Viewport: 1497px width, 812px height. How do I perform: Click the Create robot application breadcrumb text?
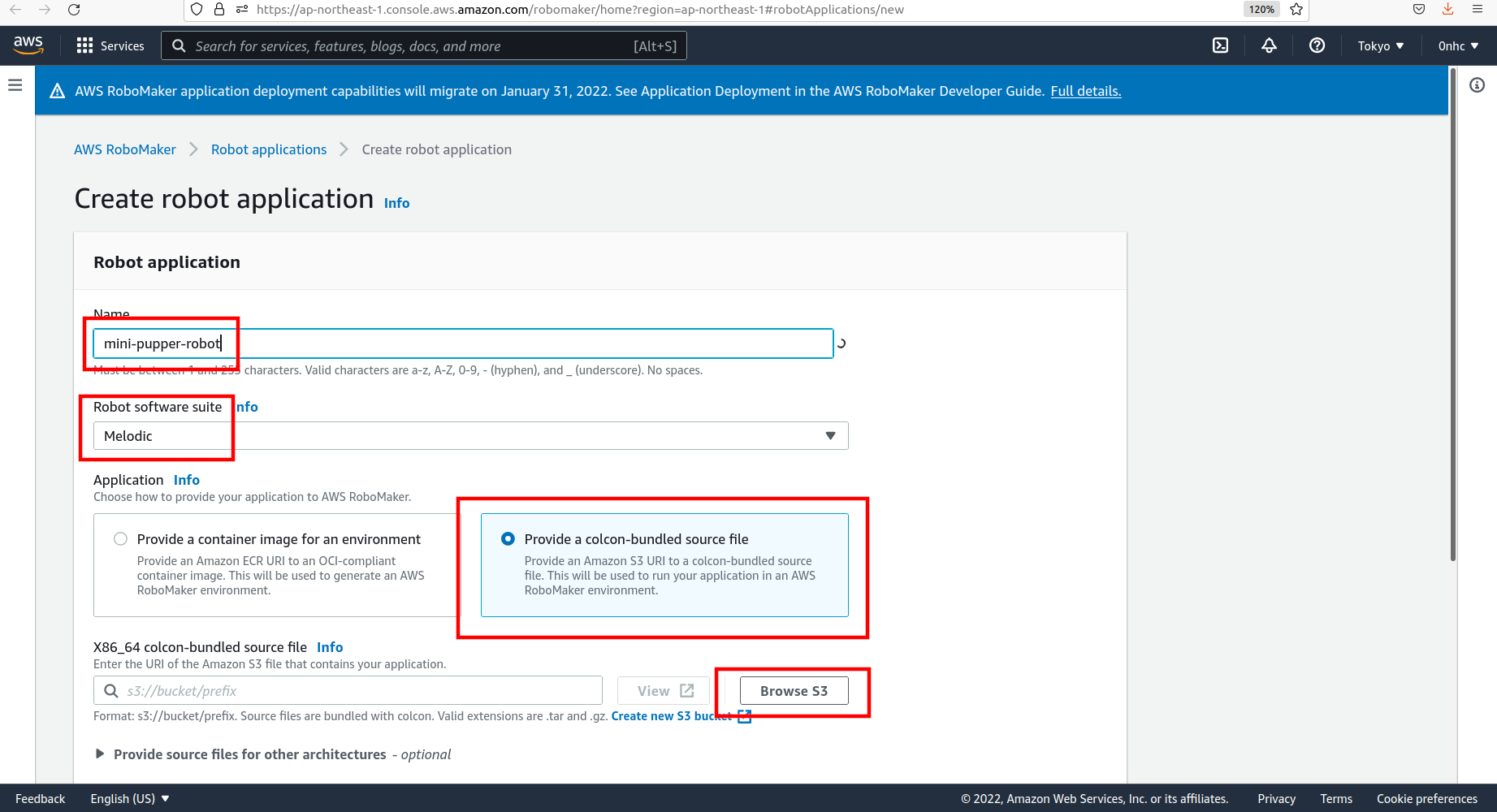[x=436, y=149]
